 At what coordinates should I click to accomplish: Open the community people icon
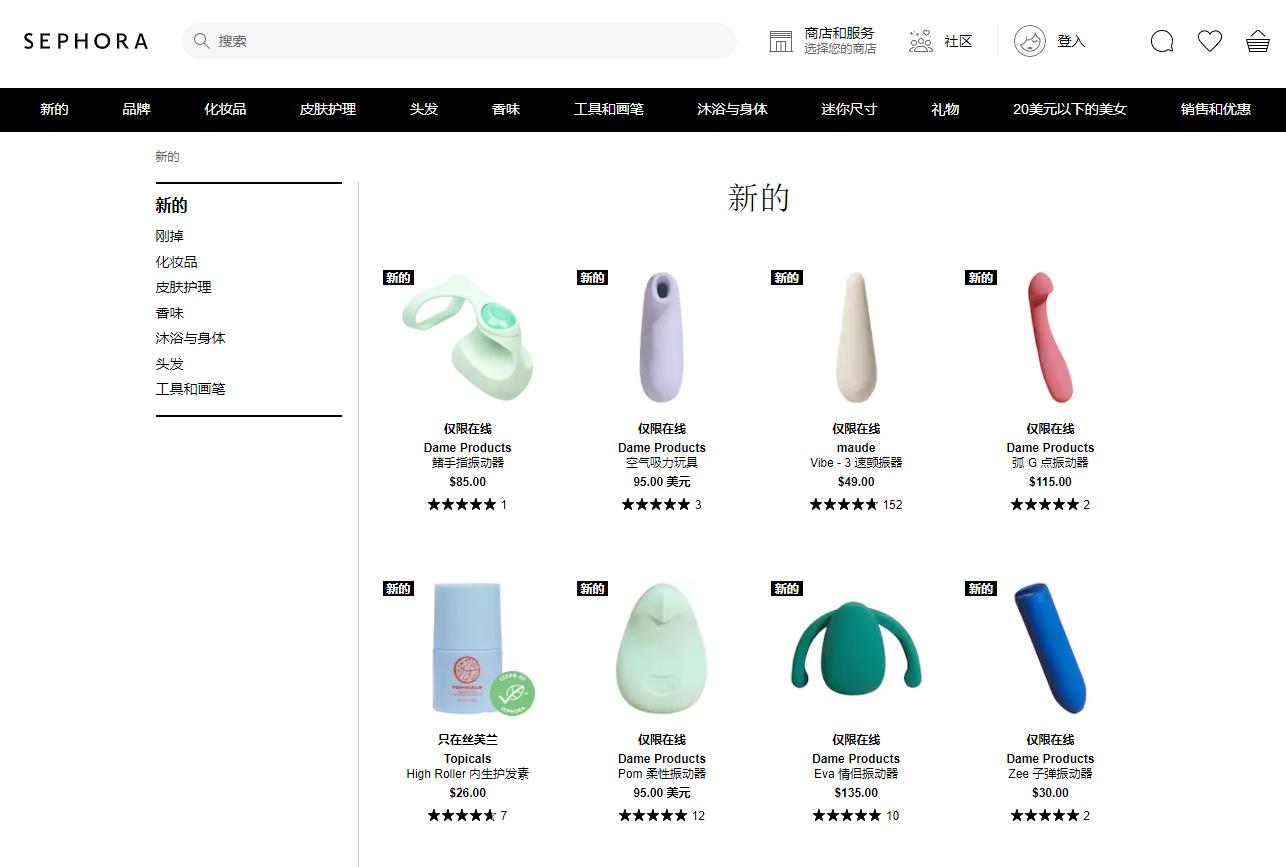921,41
